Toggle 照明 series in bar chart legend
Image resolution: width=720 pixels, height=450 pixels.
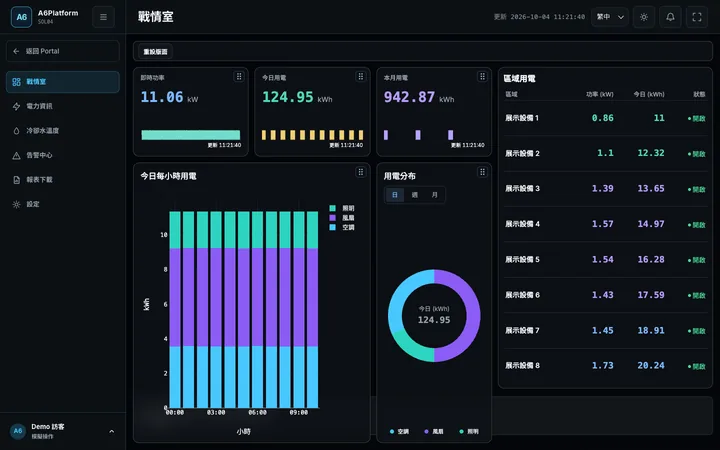(x=342, y=208)
